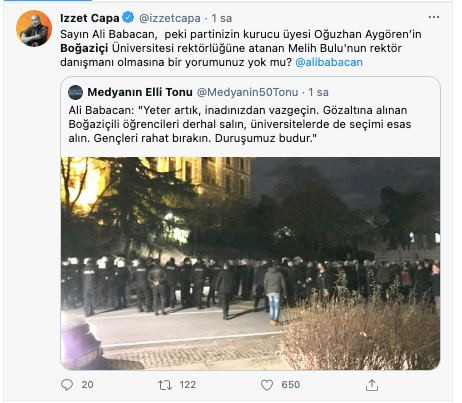Open the @alibabacan mention link
Image resolution: width=462 pixels, height=403 pixels.
[x=329, y=62]
